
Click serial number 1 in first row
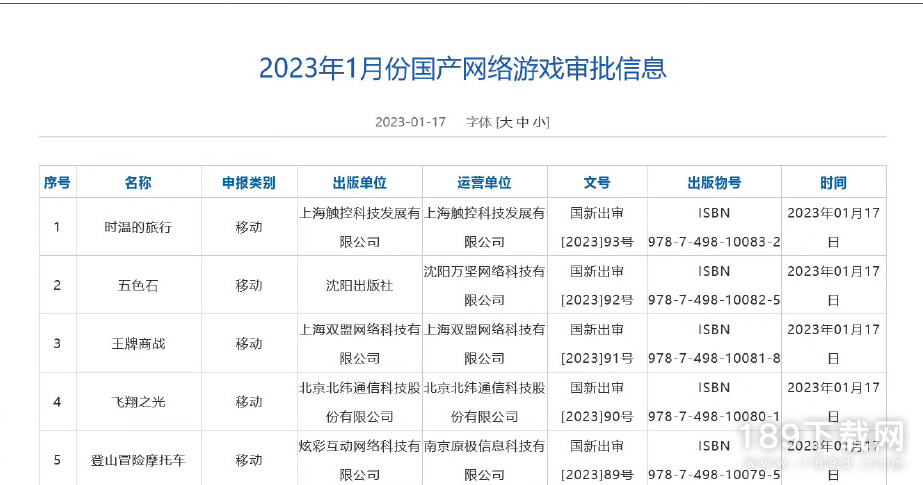pyautogui.click(x=57, y=227)
